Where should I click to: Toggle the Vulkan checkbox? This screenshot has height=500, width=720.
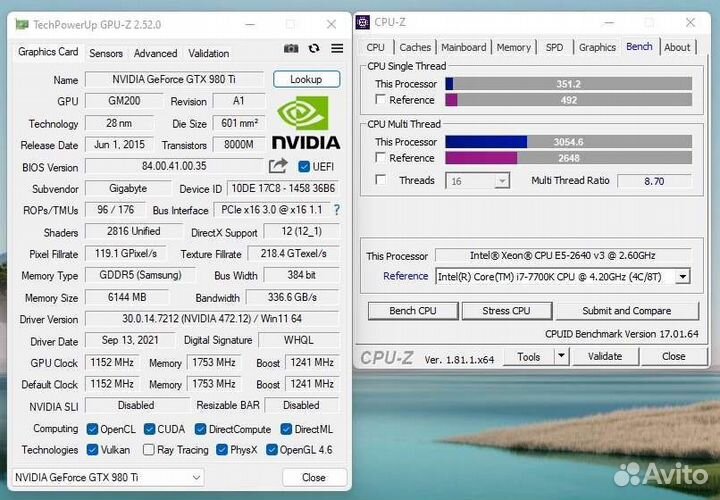click(92, 449)
